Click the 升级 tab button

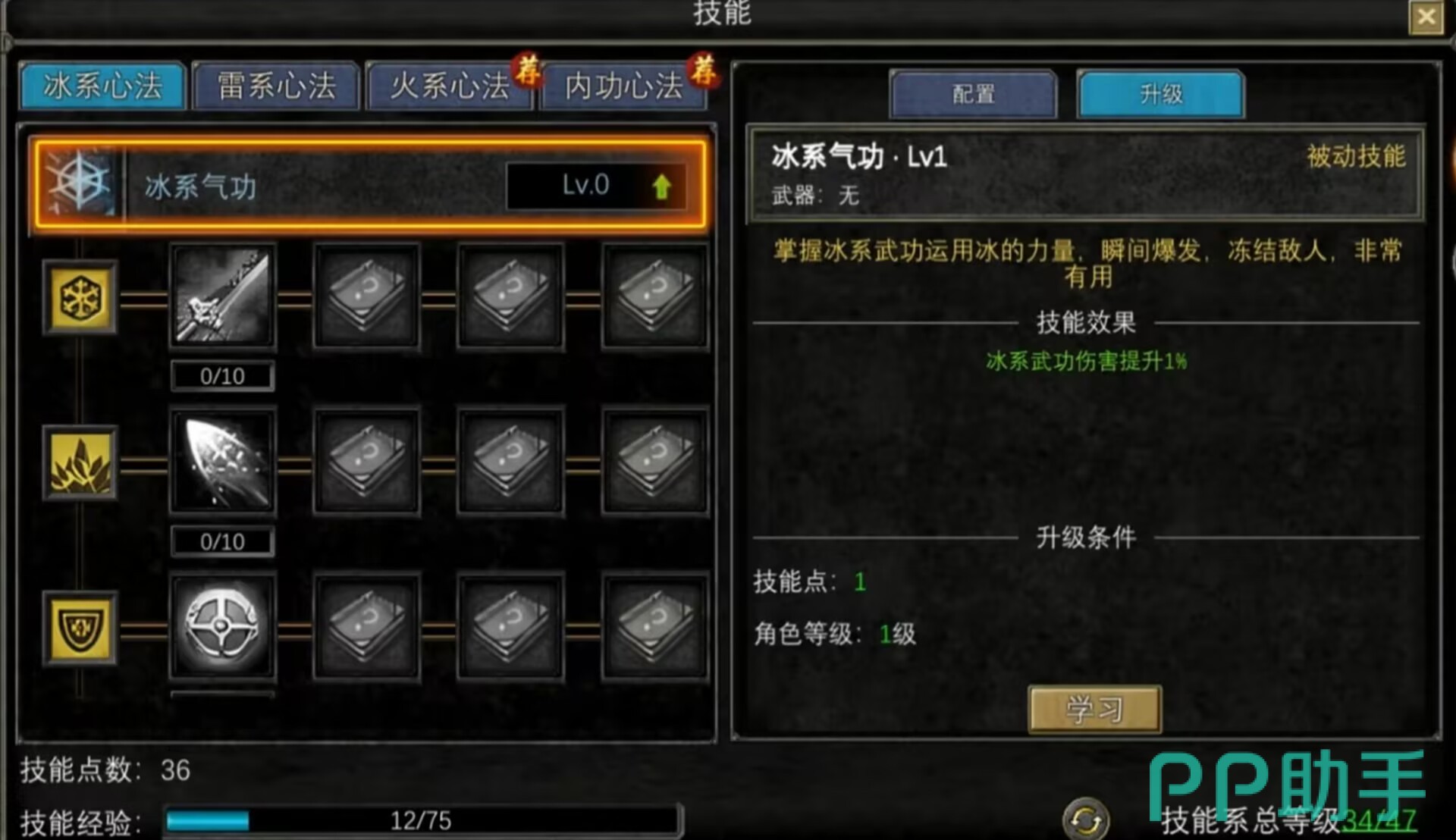pyautogui.click(x=1161, y=94)
